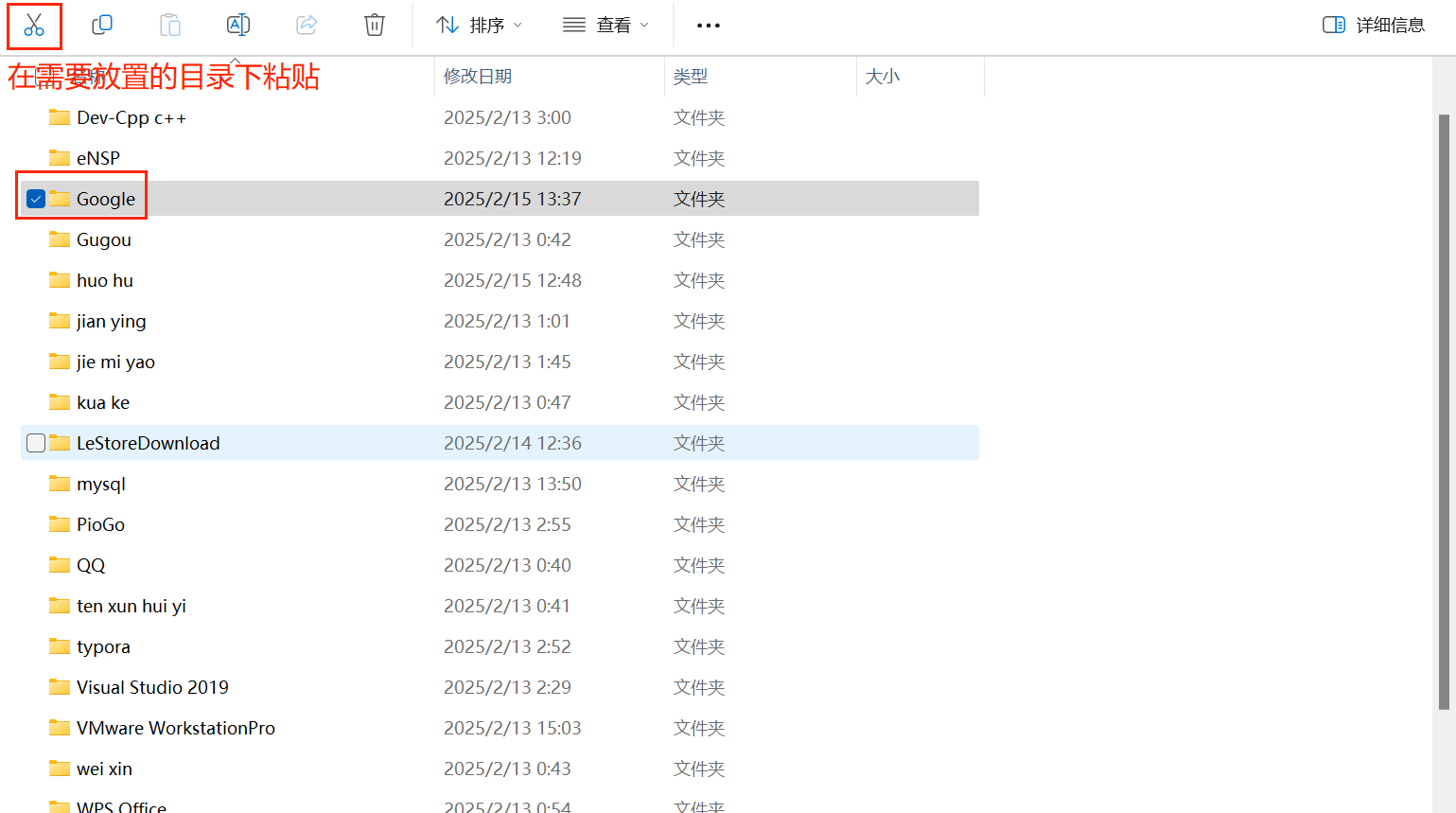
Task: Click the mysql folder icon
Action: coord(60,484)
